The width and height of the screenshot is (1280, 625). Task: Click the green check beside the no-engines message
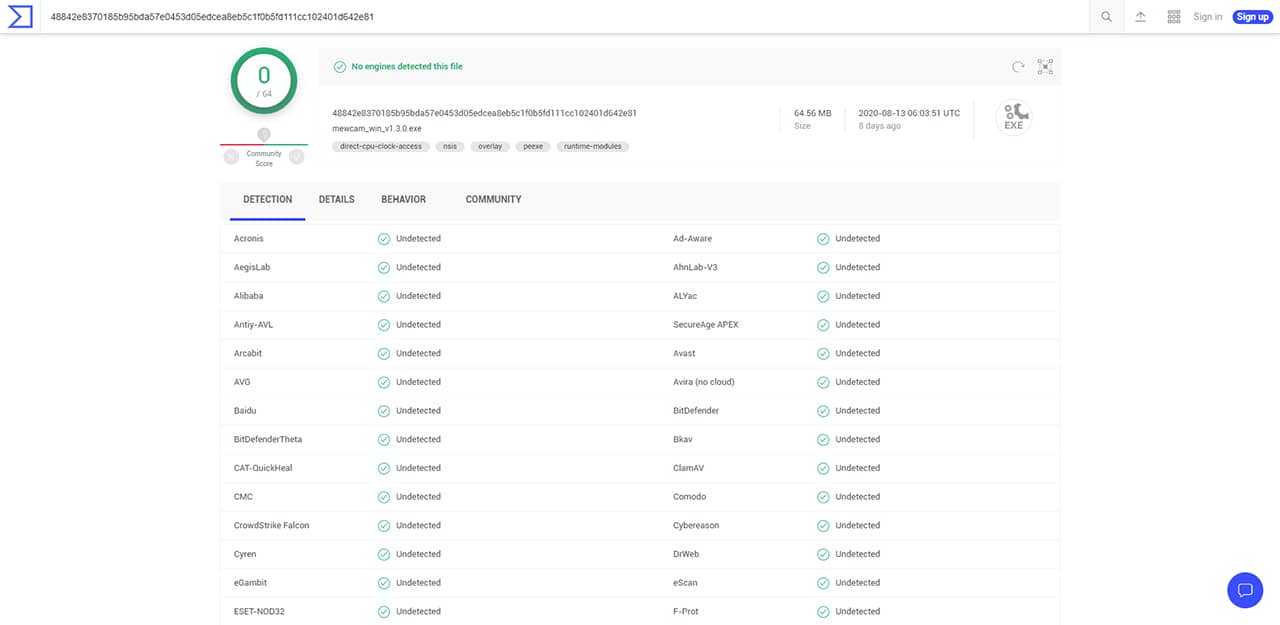tap(340, 67)
